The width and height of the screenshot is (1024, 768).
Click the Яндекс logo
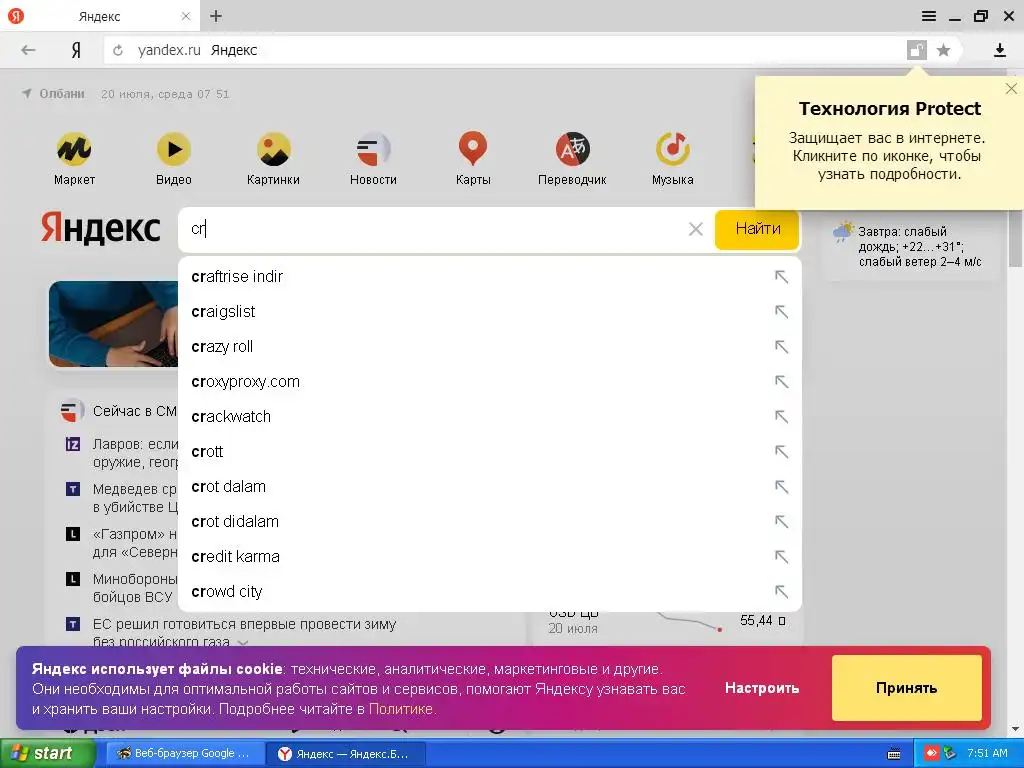click(101, 228)
